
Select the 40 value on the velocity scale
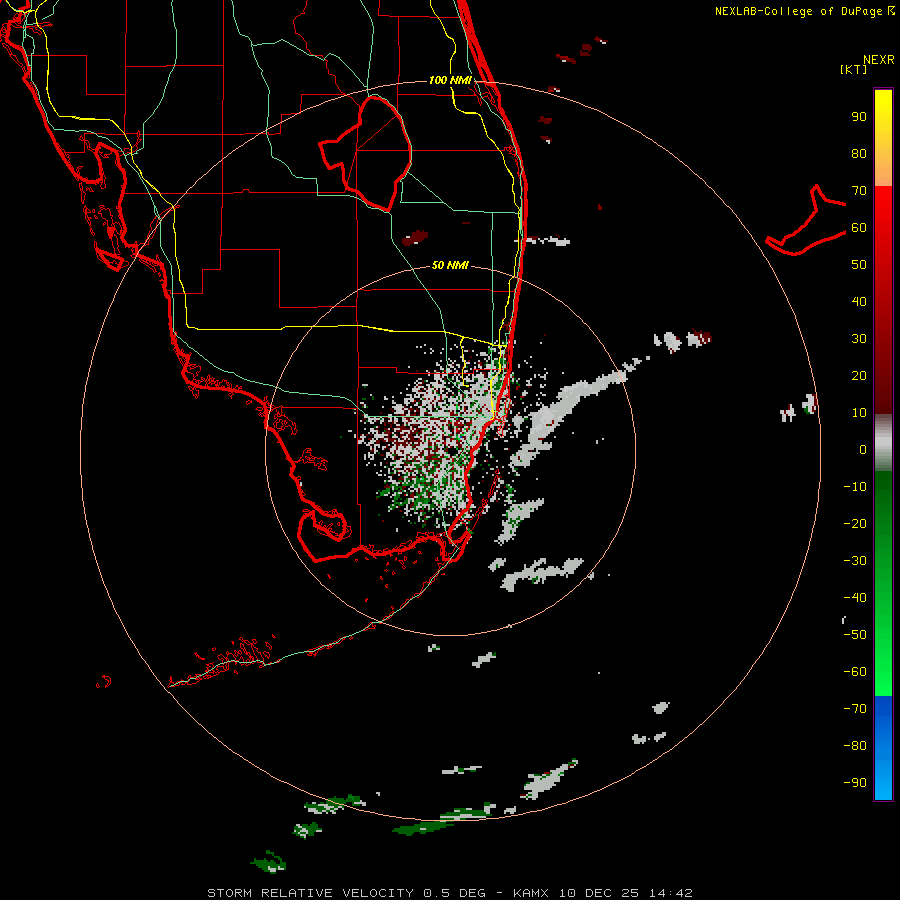point(859,301)
